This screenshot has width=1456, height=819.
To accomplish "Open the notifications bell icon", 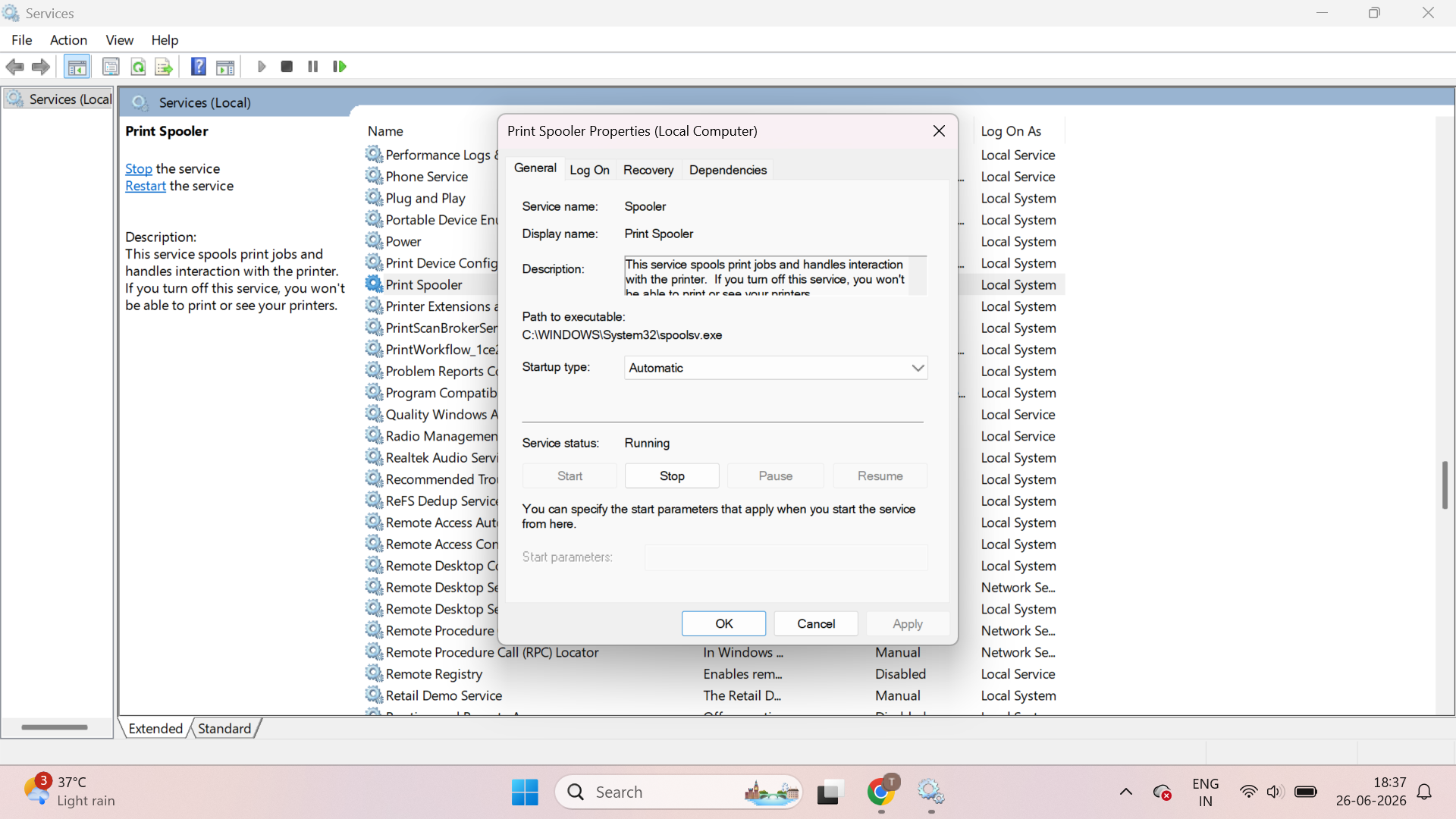I will click(1425, 792).
